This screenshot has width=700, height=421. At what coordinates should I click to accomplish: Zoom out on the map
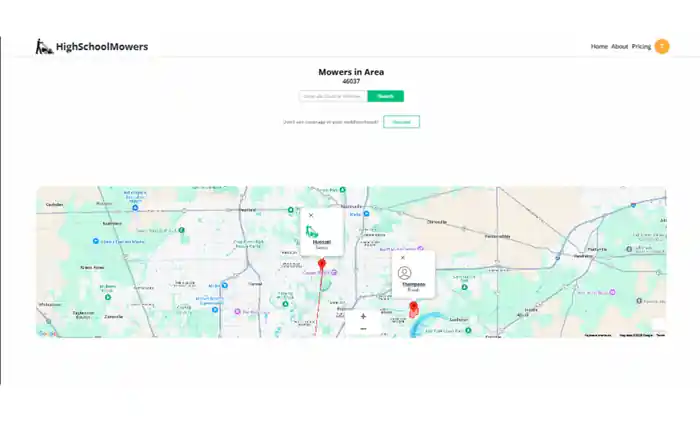pyautogui.click(x=363, y=329)
